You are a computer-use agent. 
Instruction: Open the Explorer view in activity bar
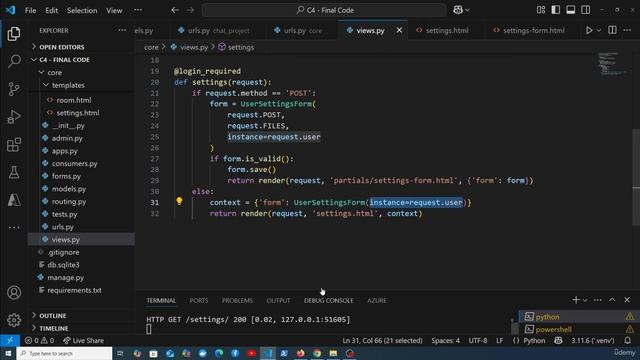(x=14, y=33)
